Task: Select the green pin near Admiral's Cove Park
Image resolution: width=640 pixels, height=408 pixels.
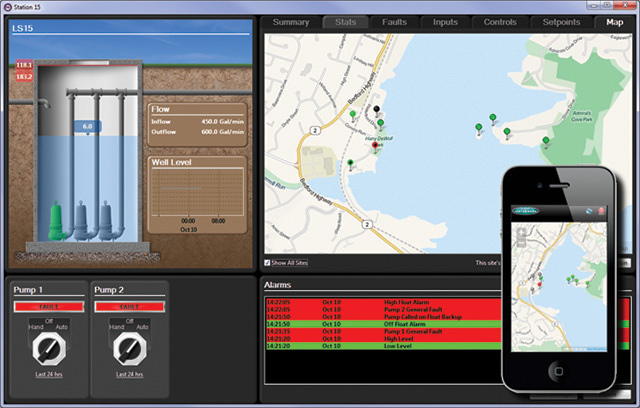Action: (546, 141)
